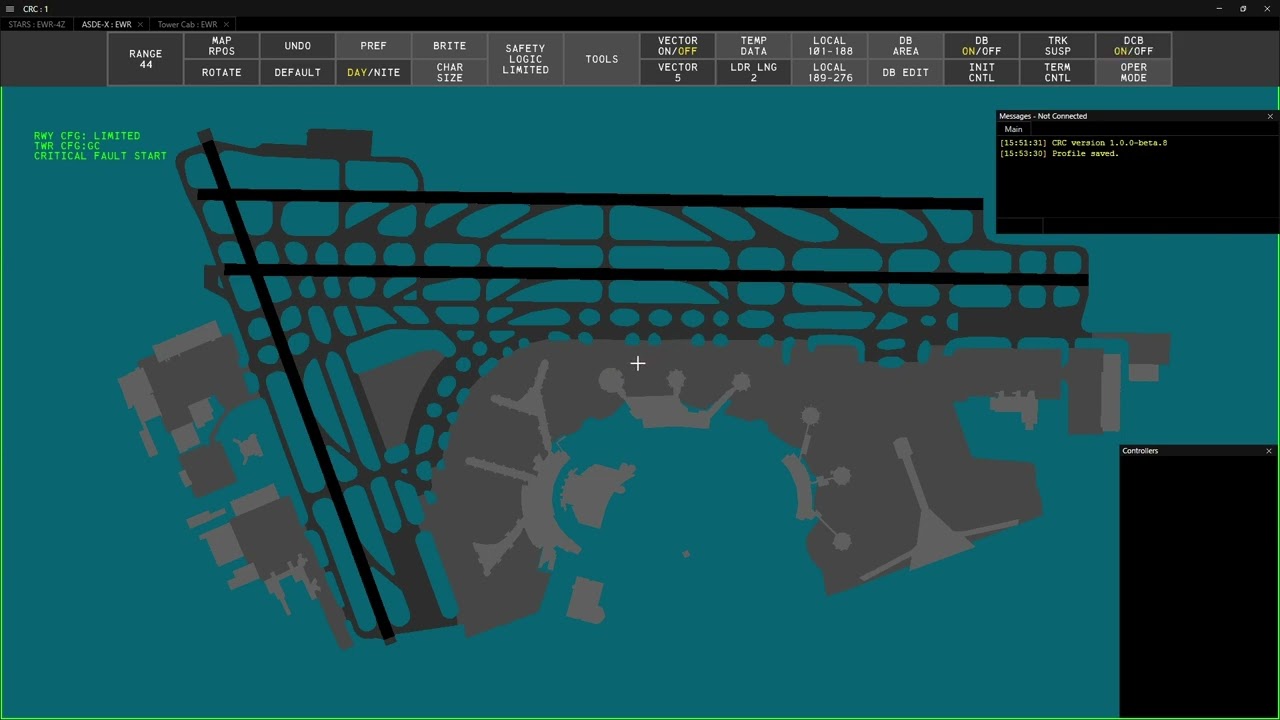The width and height of the screenshot is (1280, 720).
Task: Click the TEMP DATA button
Action: (753, 46)
